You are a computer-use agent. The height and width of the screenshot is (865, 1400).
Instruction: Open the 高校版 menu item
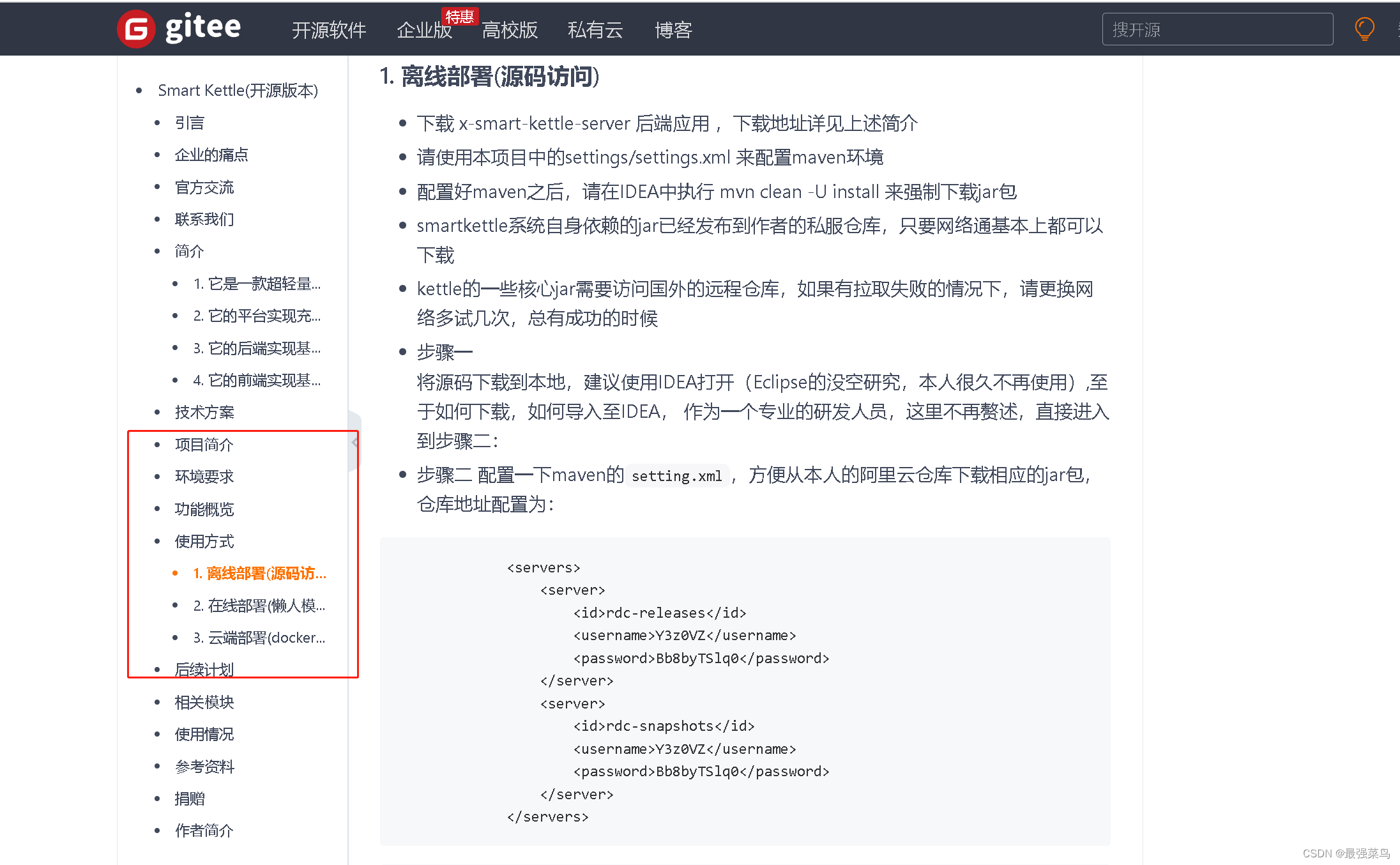510,30
